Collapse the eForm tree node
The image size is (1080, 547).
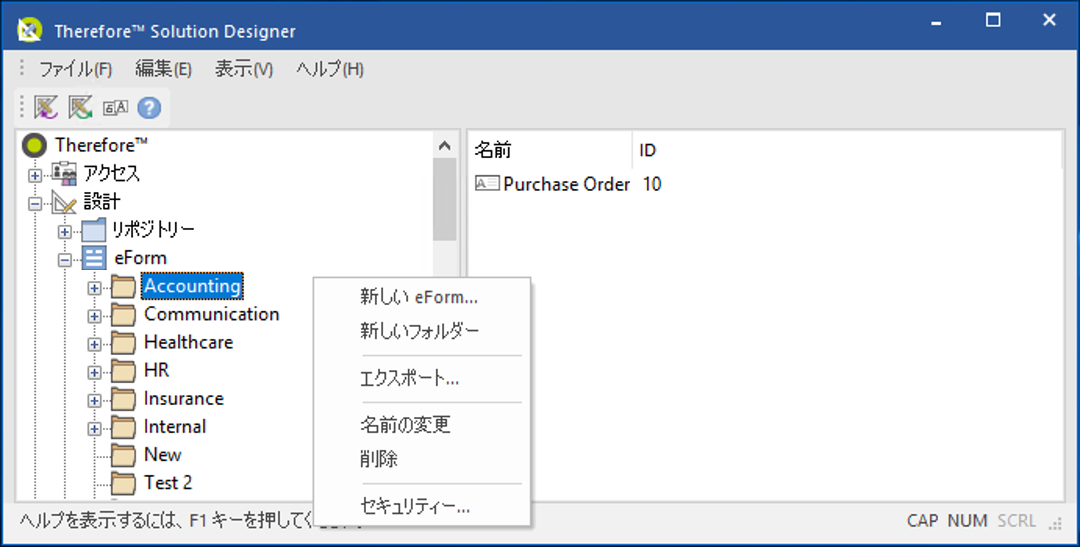click(x=65, y=260)
